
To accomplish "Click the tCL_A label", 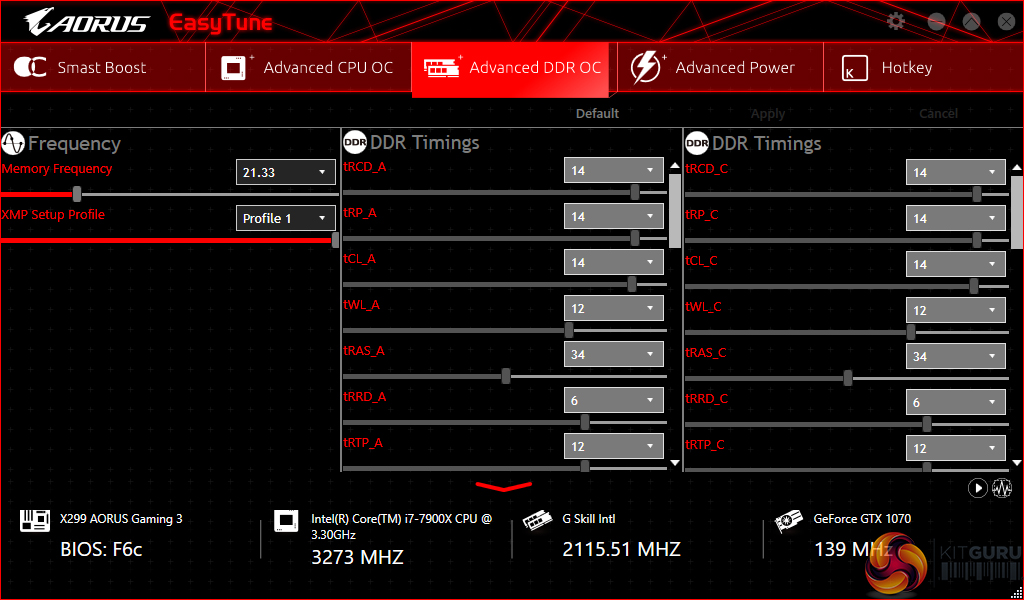I will (x=360, y=259).
